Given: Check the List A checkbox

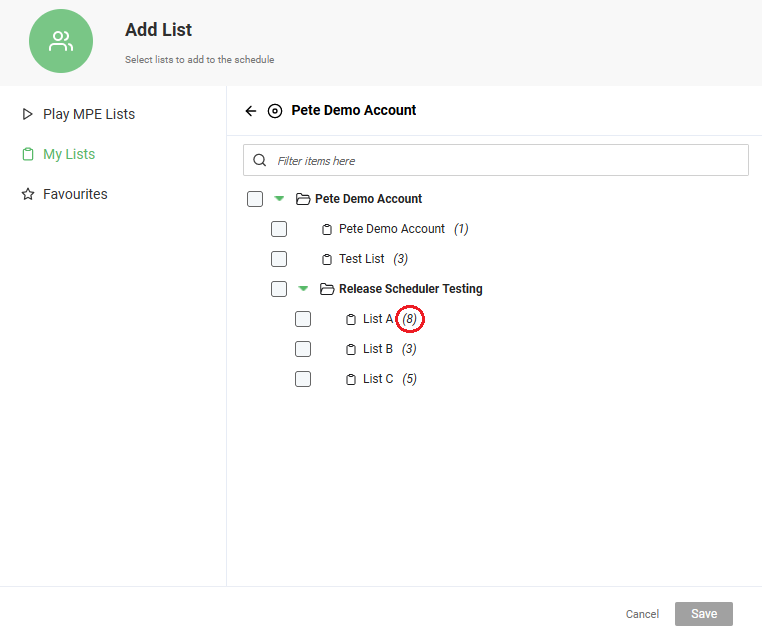Looking at the screenshot, I should click(303, 319).
